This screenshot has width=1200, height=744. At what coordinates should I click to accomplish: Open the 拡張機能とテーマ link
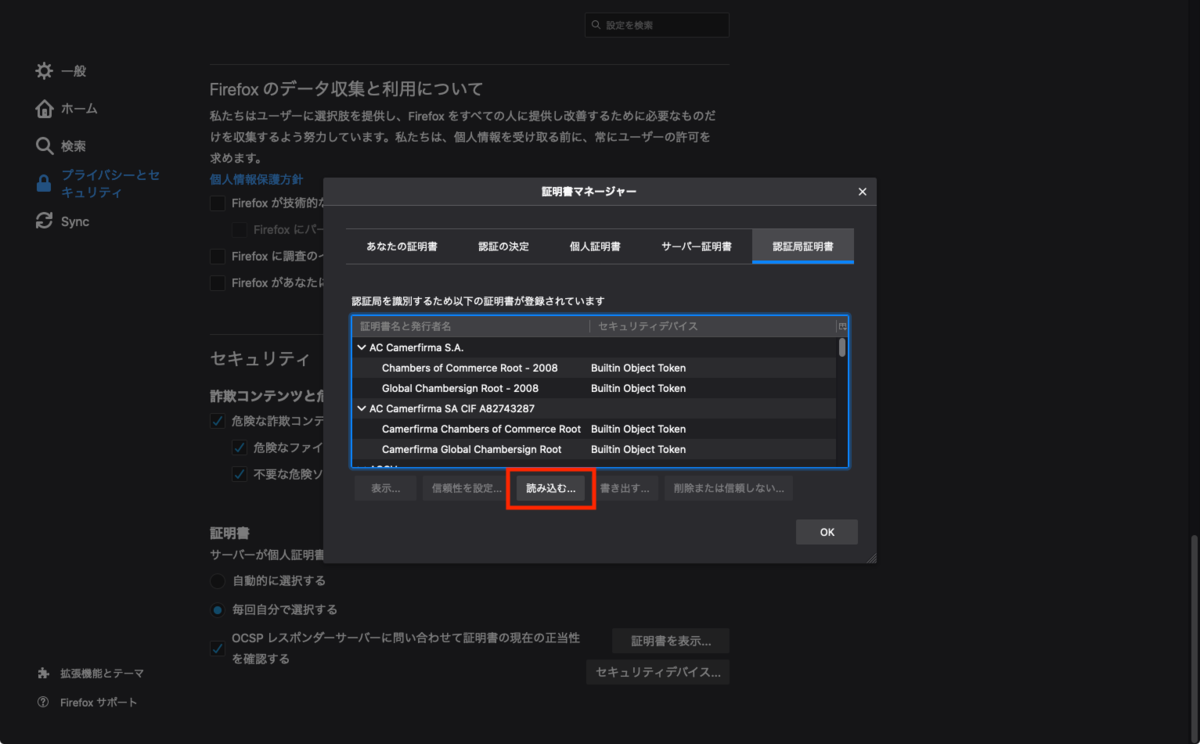(x=102, y=673)
